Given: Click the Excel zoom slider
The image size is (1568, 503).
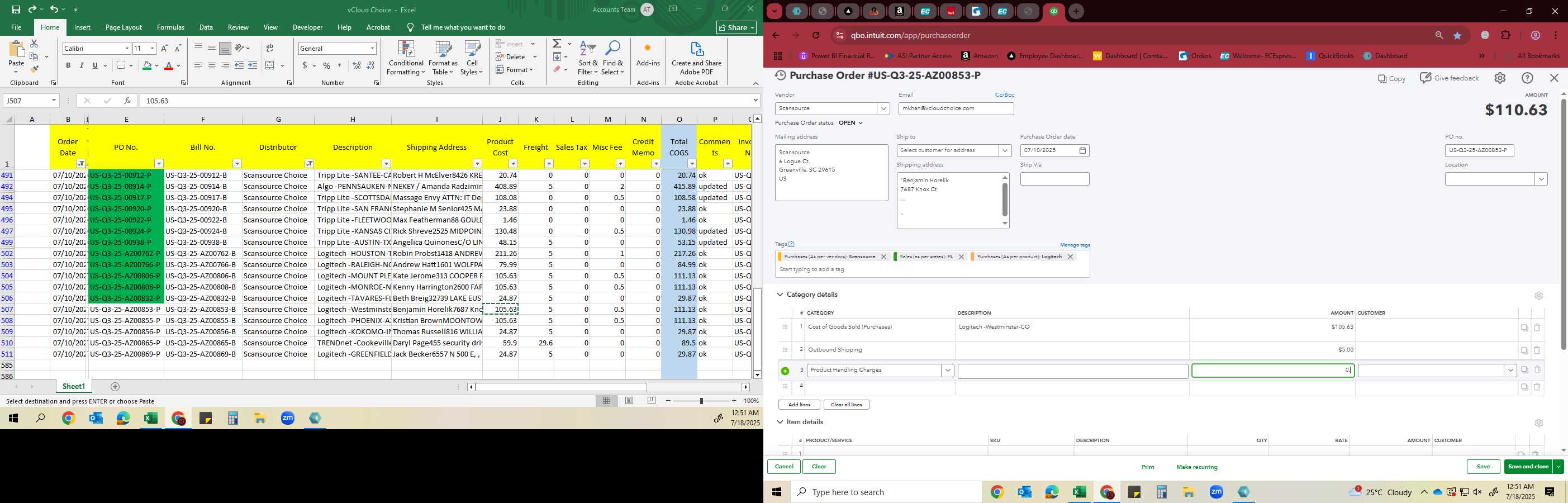Looking at the screenshot, I should point(701,401).
